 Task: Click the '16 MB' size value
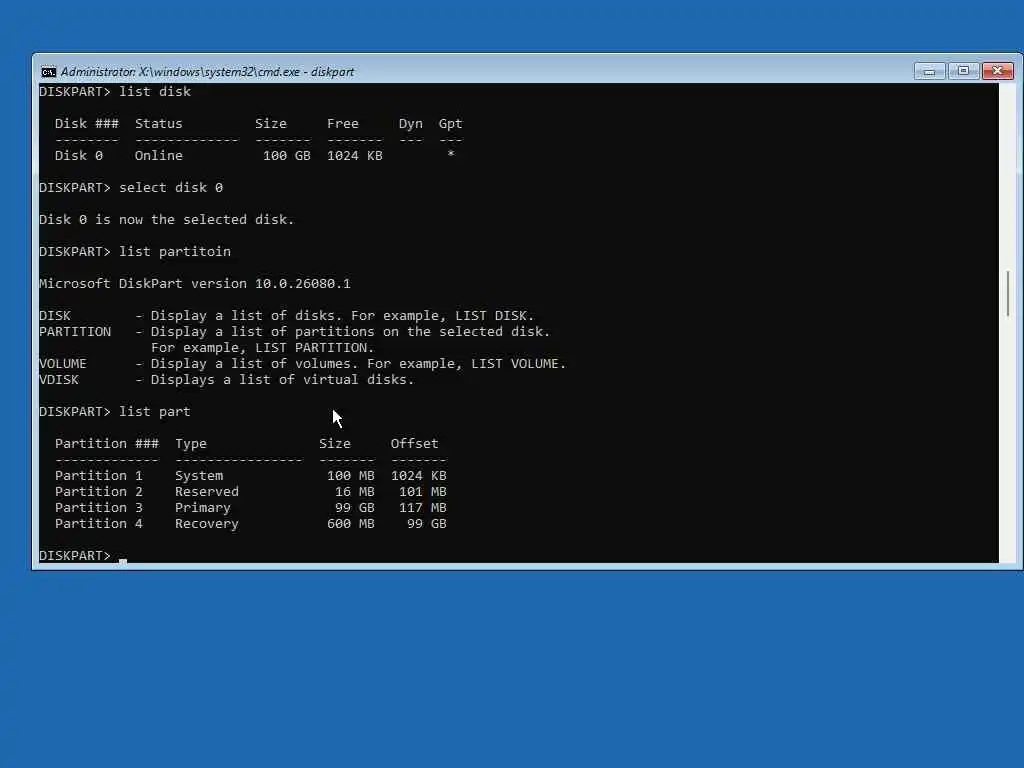(355, 492)
